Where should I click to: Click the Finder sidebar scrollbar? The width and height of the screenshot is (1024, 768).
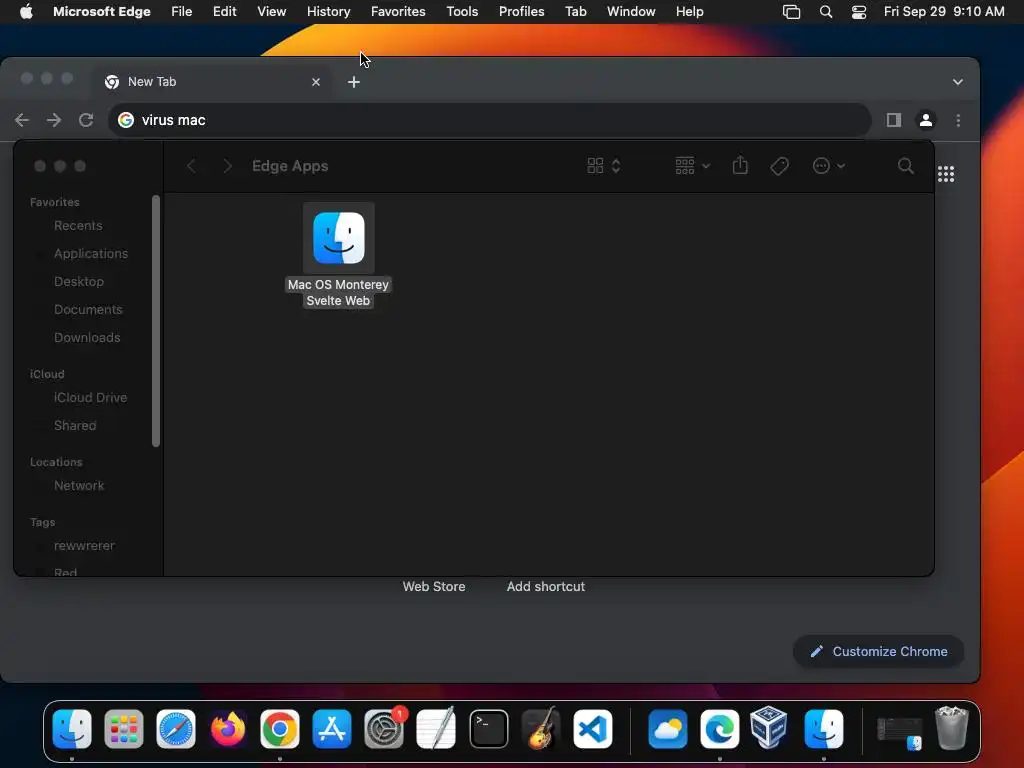coord(155,321)
